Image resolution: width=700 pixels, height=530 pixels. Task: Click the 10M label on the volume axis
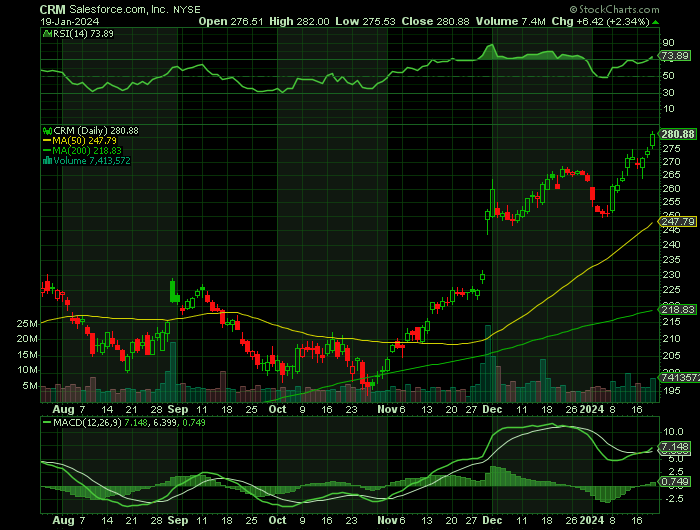(27, 370)
